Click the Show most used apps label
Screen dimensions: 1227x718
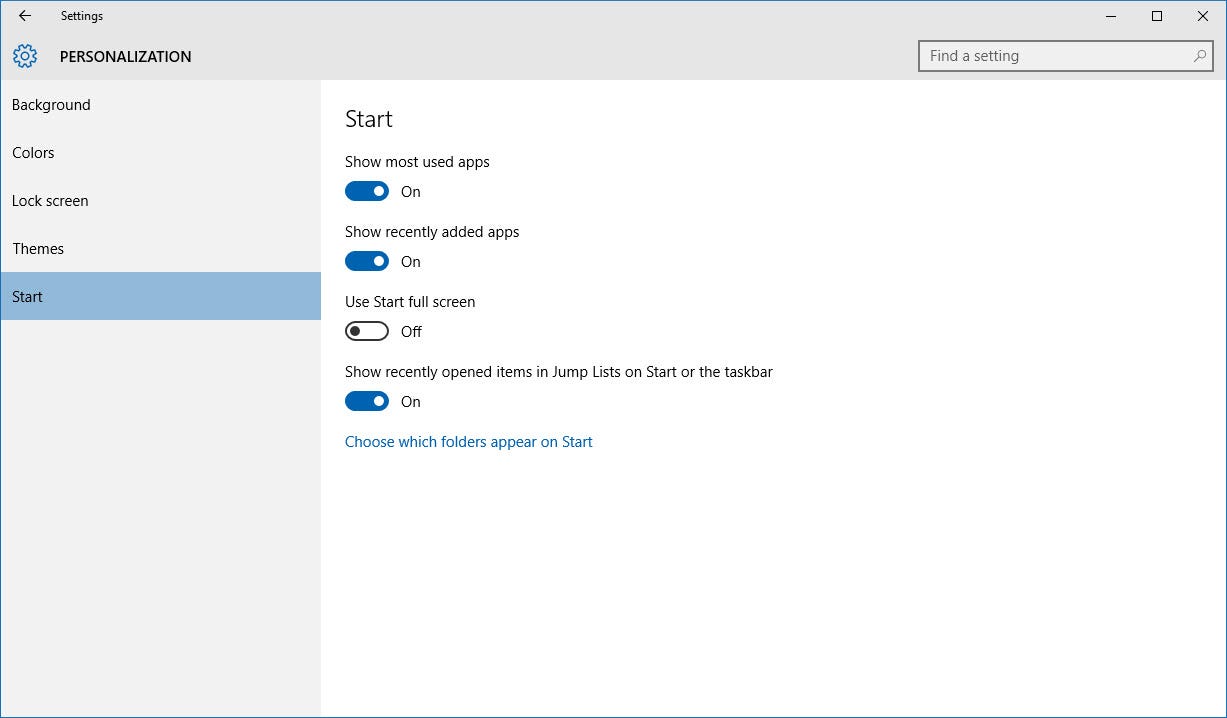[416, 161]
